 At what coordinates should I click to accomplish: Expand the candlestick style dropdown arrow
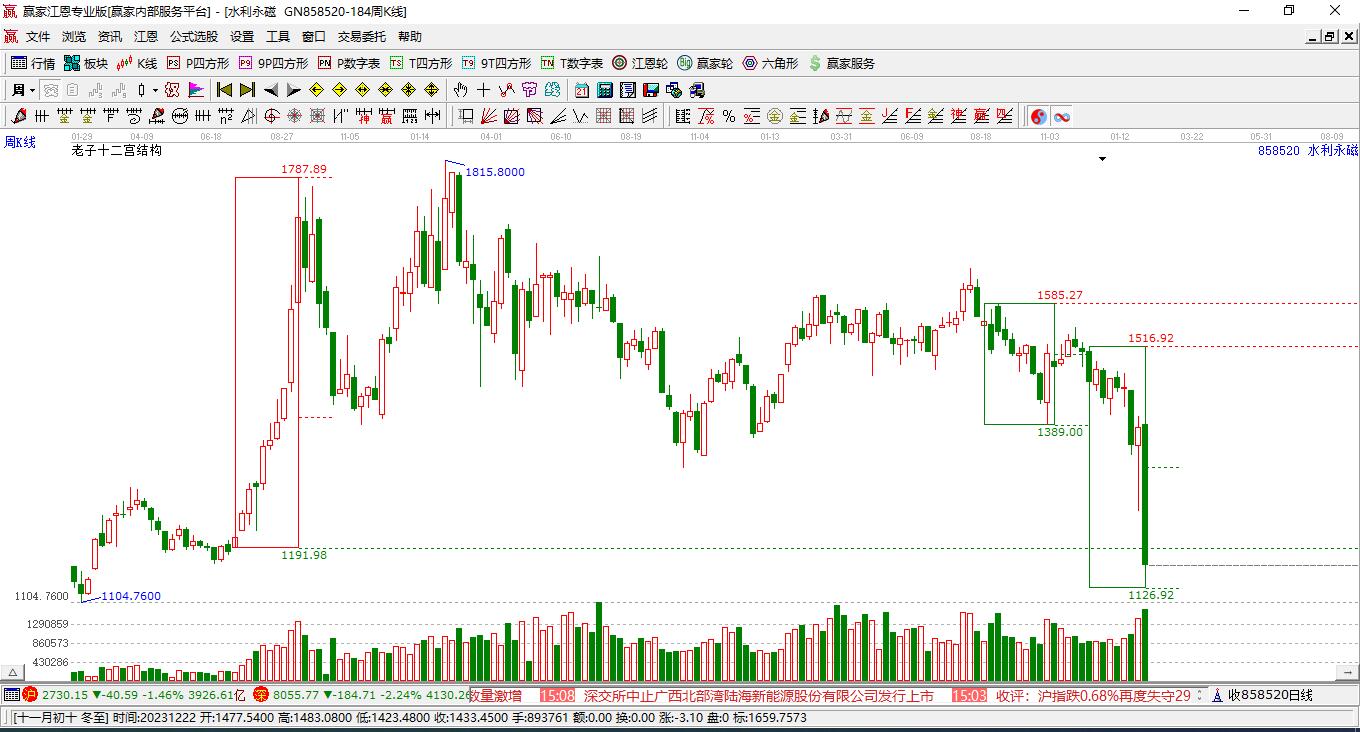tap(155, 90)
